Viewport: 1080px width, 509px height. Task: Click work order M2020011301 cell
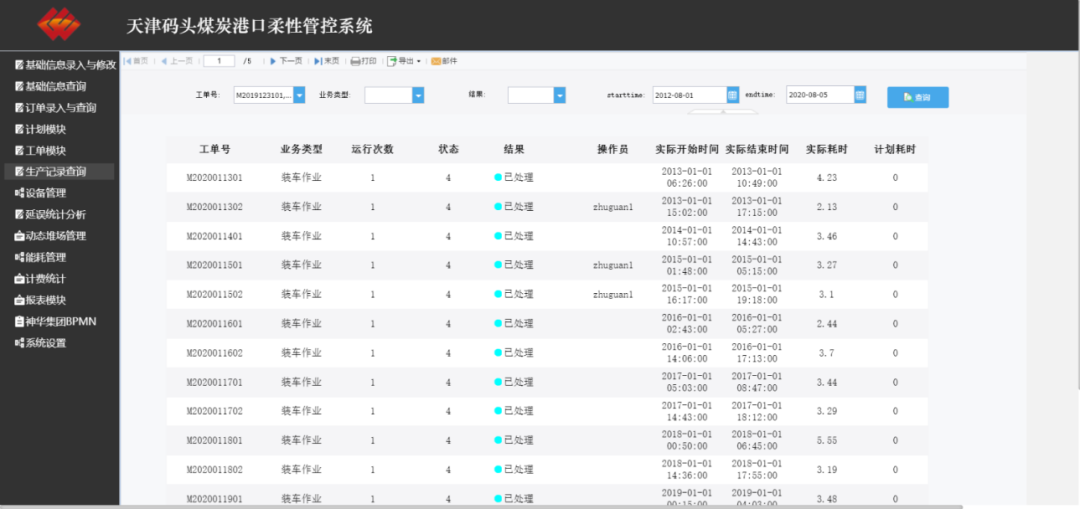(215, 178)
